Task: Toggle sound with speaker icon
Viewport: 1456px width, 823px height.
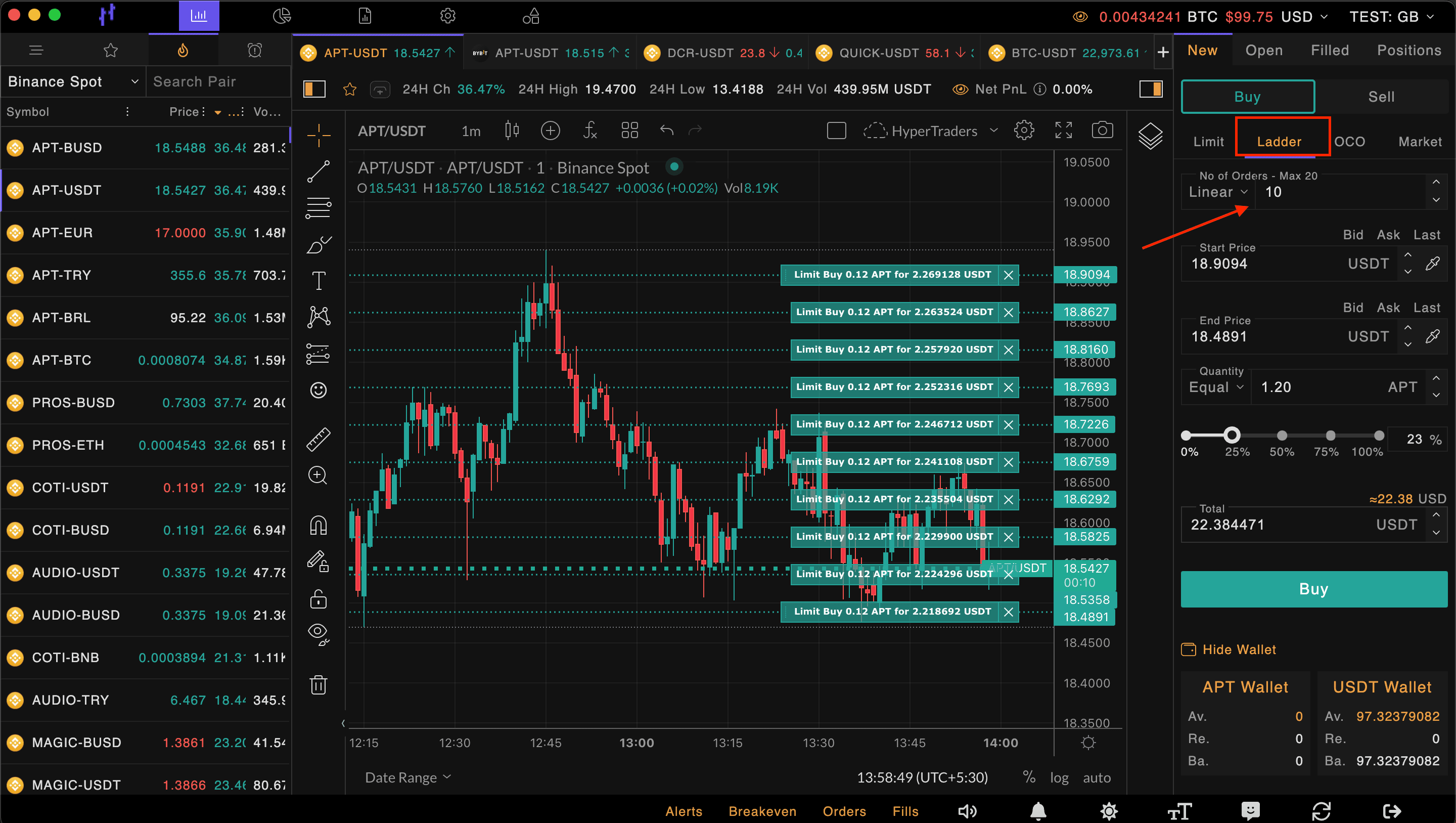Action: coord(967,811)
